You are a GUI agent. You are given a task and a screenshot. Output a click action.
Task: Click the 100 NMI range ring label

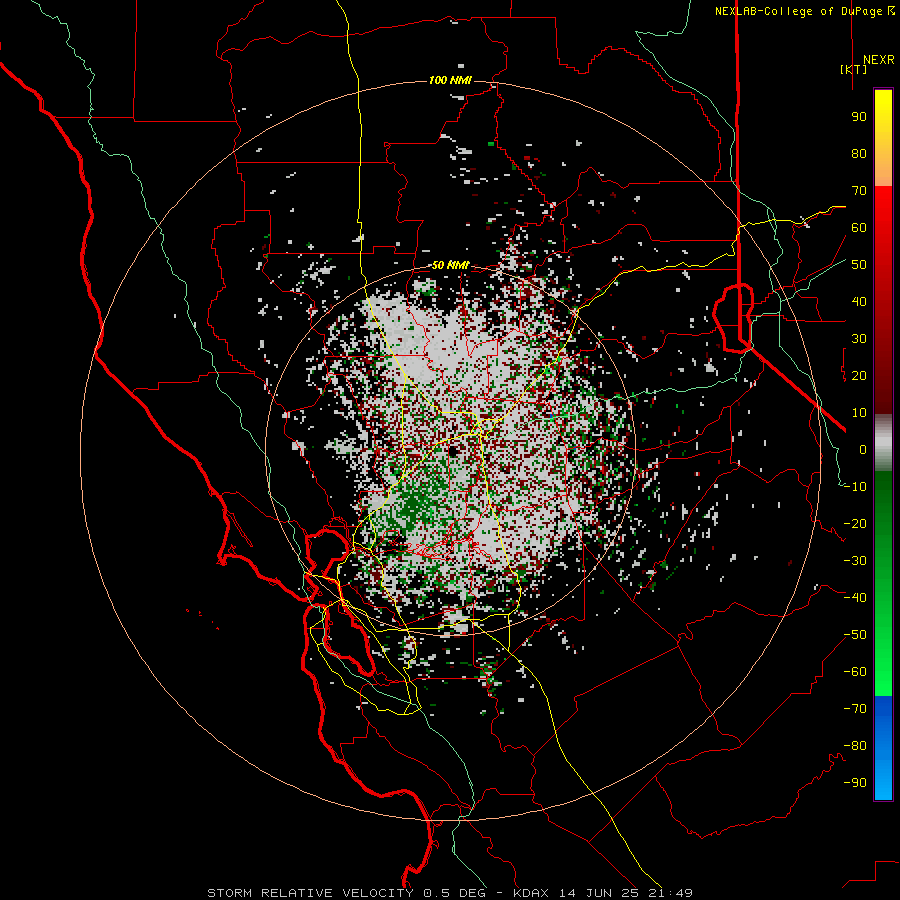point(450,80)
